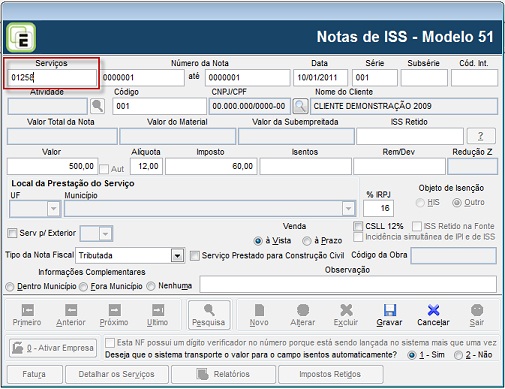Open the Relatórios button
This screenshot has width=505, height=389.
click(x=223, y=374)
